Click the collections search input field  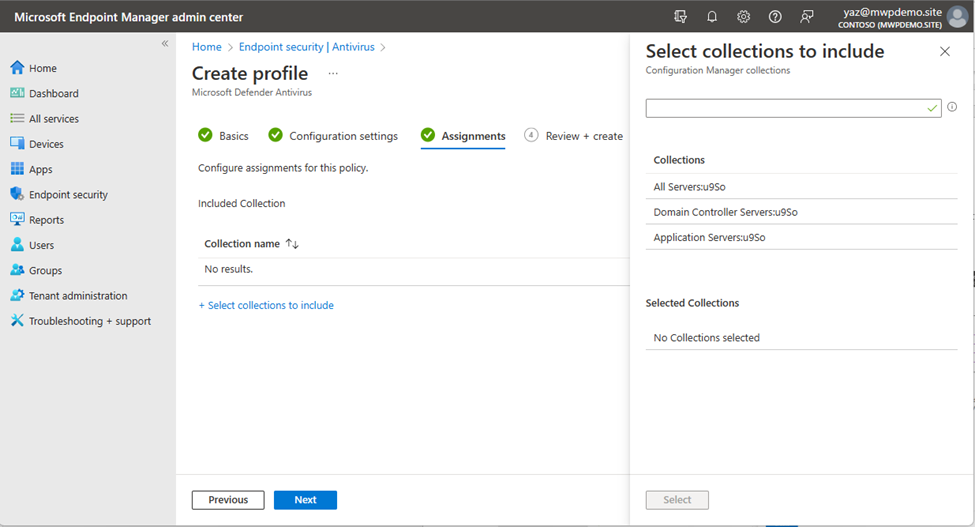785,108
